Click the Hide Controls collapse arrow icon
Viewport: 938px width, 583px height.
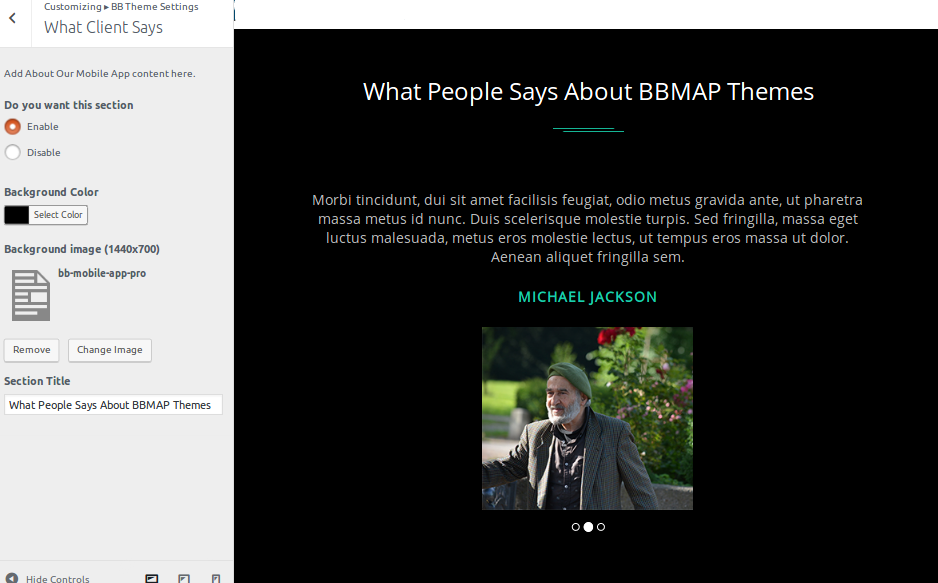coord(12,578)
